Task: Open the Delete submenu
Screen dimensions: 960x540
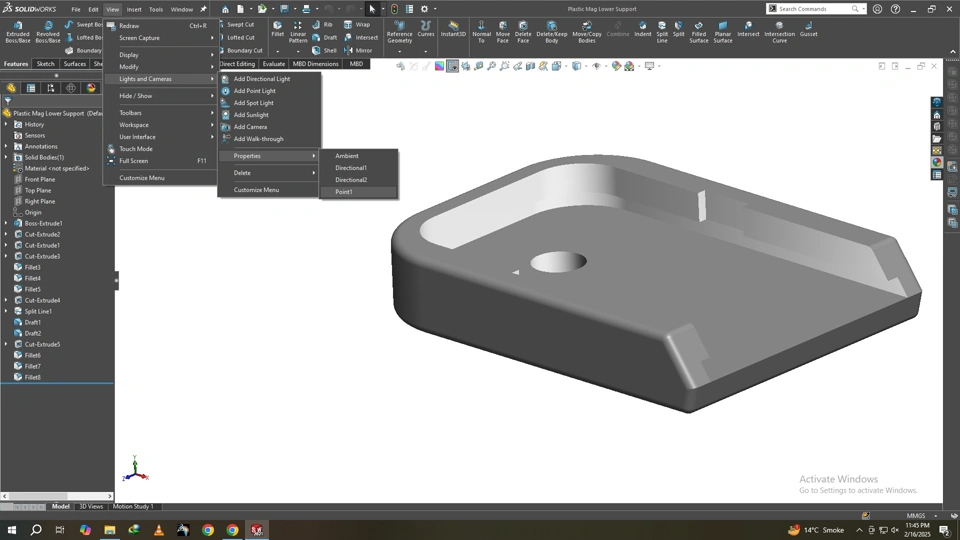Action: tap(243, 173)
